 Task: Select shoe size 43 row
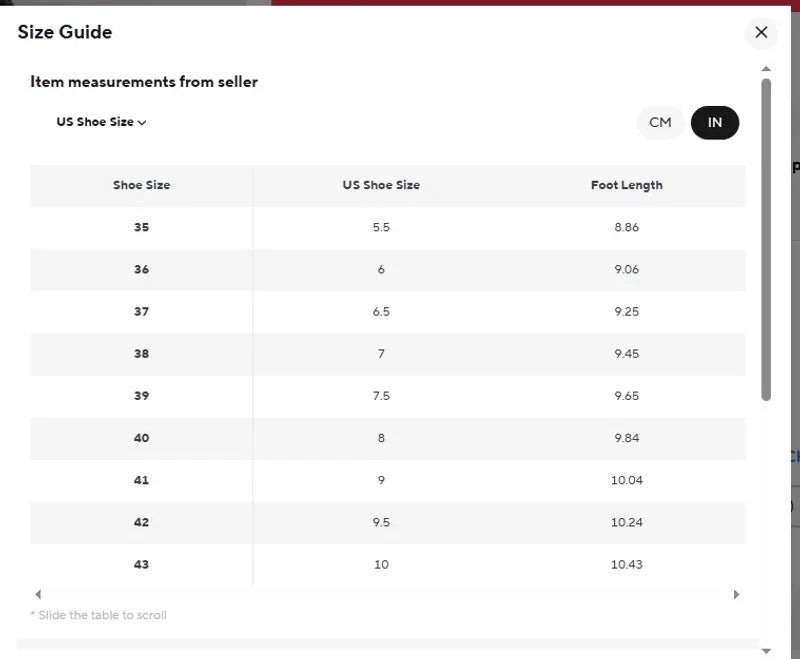pos(388,565)
